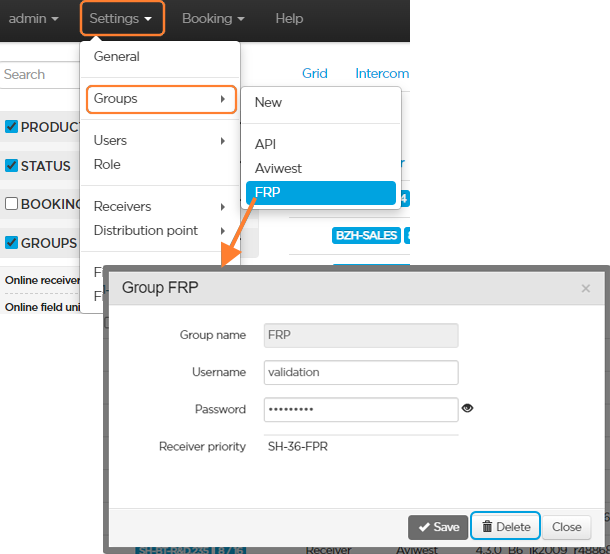Expand the Groups submenu
This screenshot has width=610, height=554.
[x=160, y=99]
